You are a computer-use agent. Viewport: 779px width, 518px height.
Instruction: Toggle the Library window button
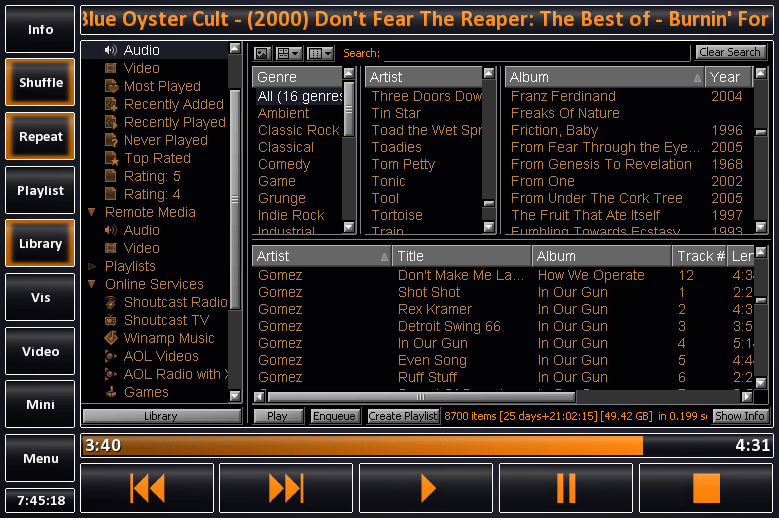40,243
